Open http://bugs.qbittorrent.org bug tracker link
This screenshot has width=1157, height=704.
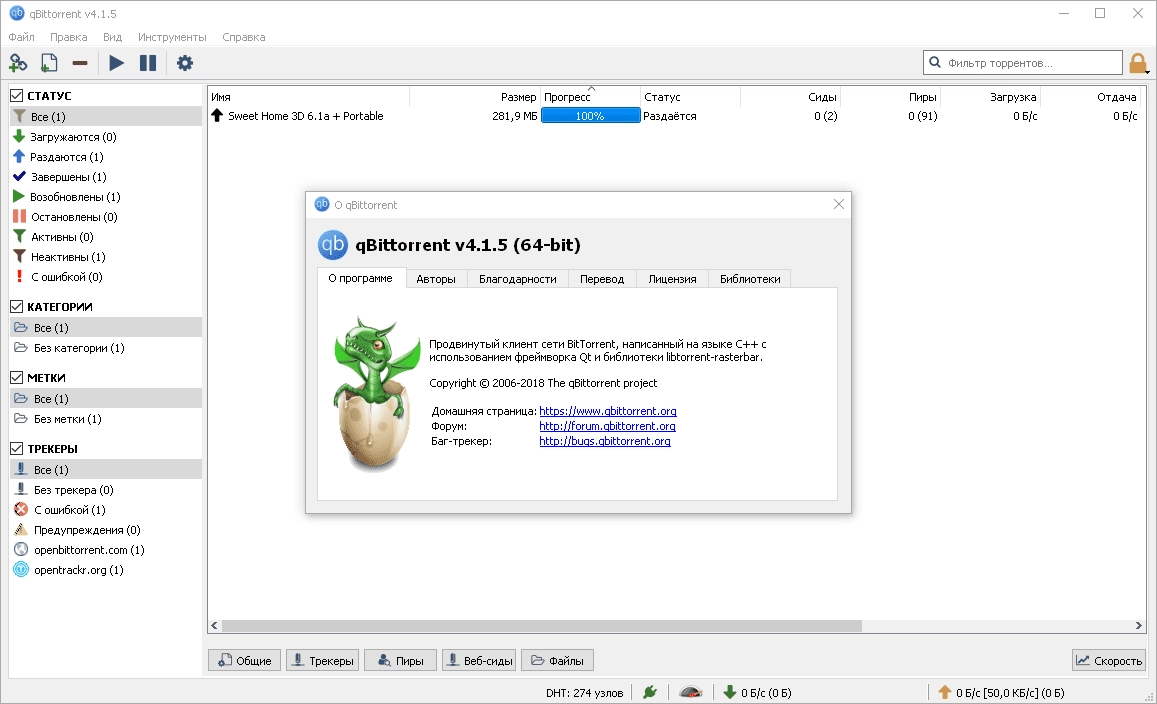pyautogui.click(x=605, y=441)
